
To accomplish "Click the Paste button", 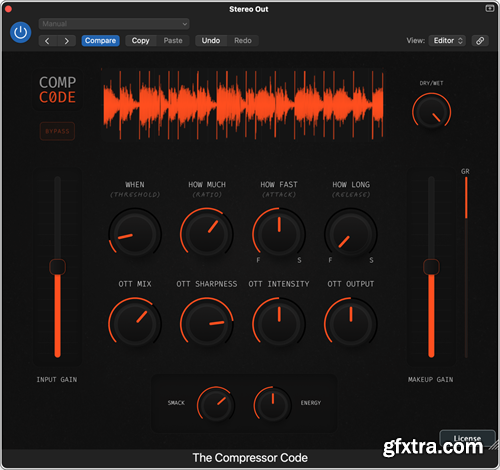I will pos(173,41).
